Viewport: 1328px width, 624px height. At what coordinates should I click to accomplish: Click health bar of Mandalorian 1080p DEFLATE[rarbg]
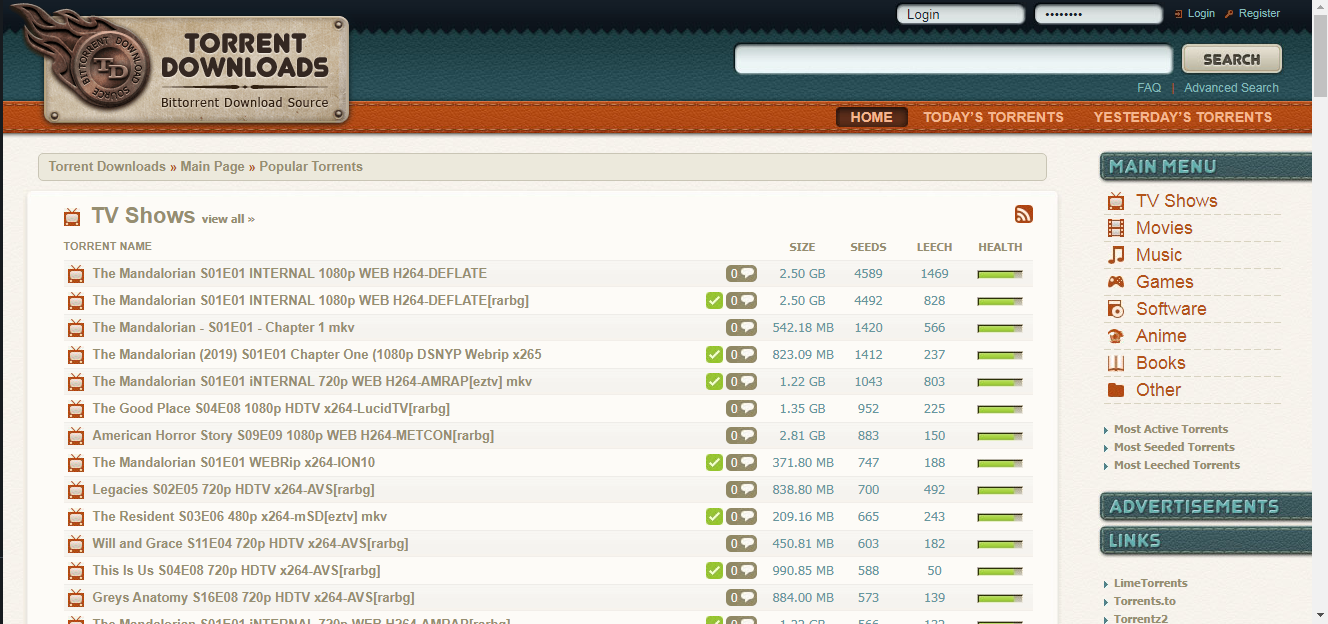(x=1000, y=301)
